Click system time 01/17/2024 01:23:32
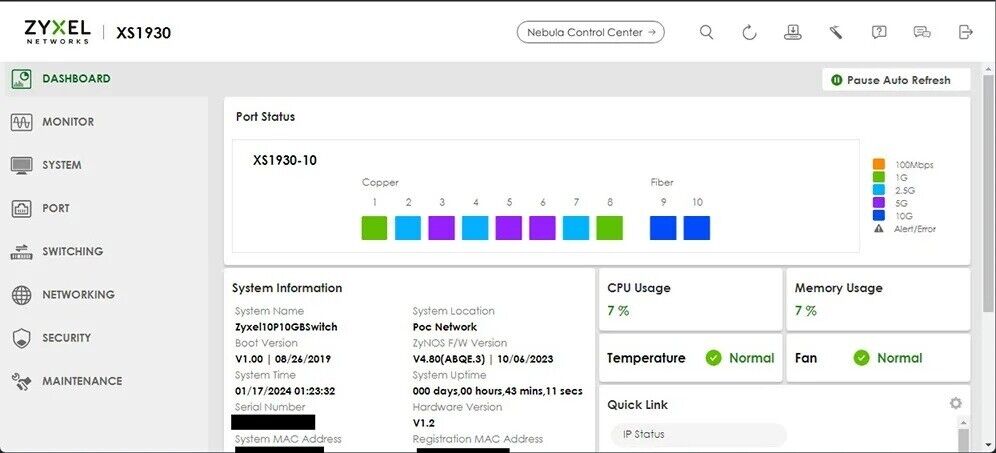This screenshot has height=453, width=996. [x=285, y=391]
